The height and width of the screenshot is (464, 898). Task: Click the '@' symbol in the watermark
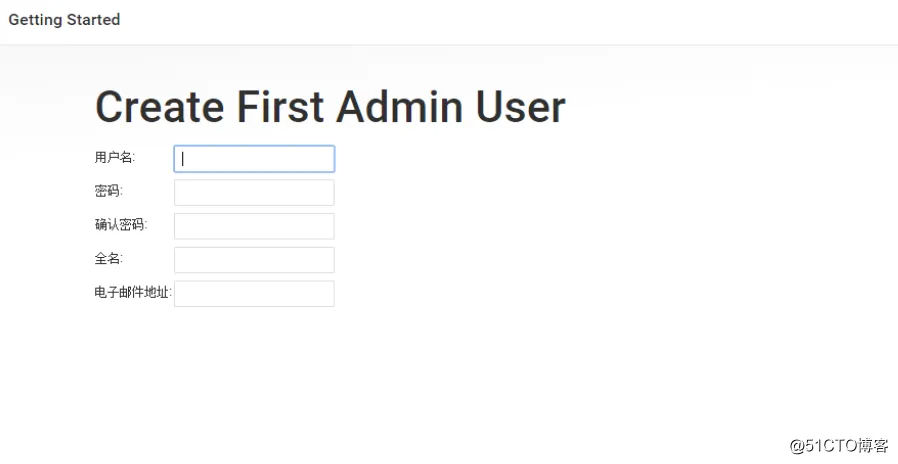[797, 445]
